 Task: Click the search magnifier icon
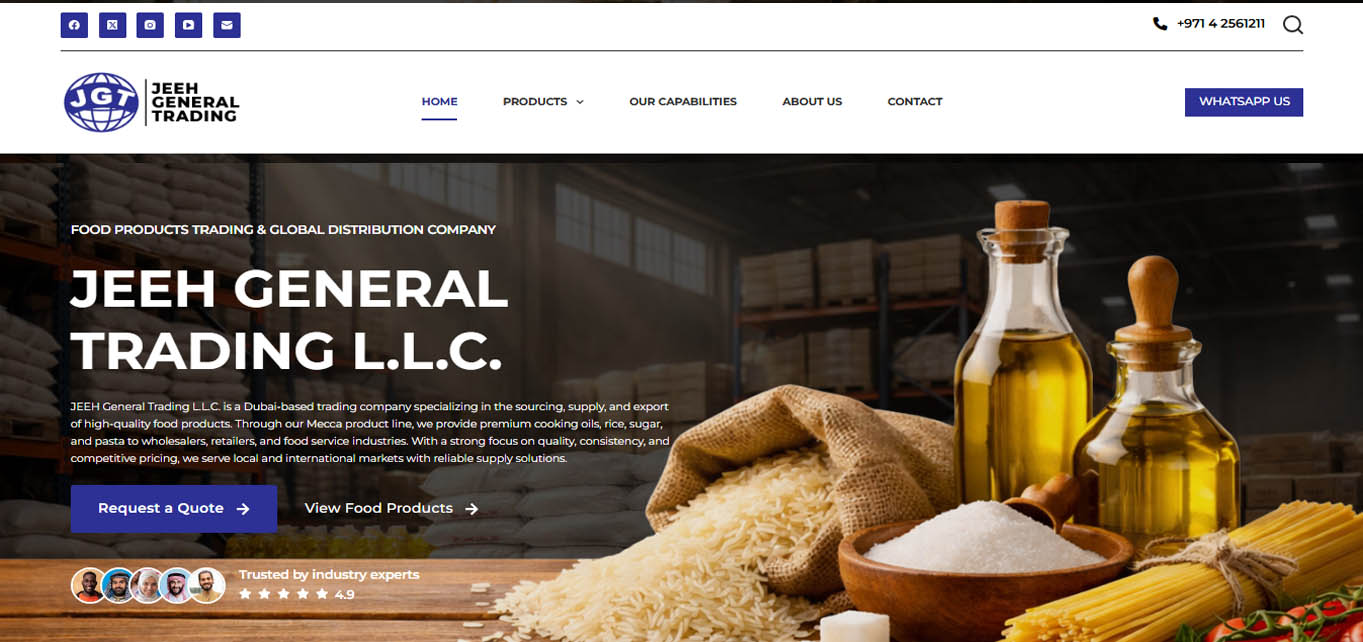[1293, 25]
